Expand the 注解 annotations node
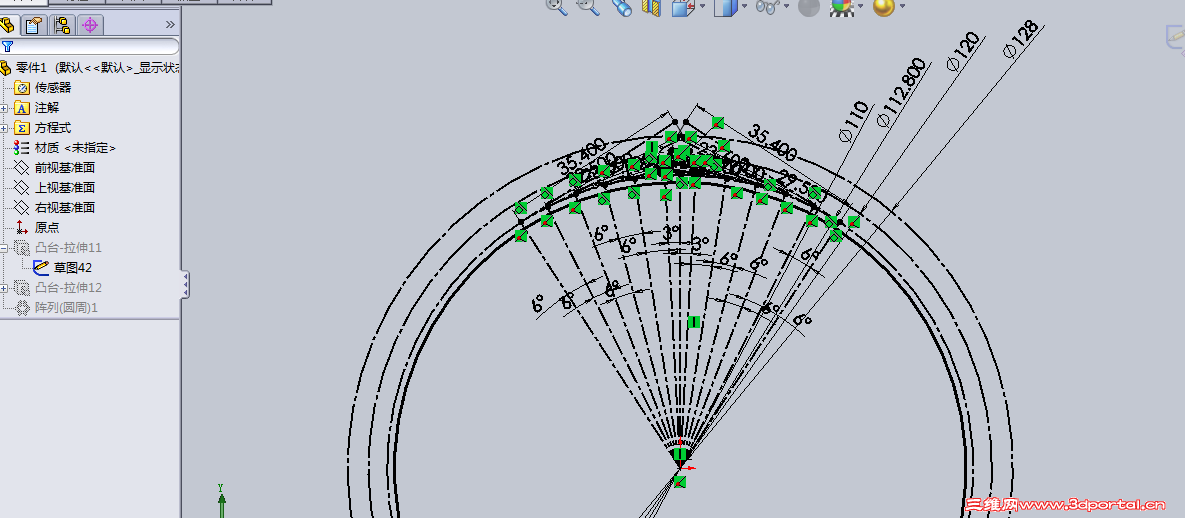The height and width of the screenshot is (518, 1185). (x=5, y=108)
